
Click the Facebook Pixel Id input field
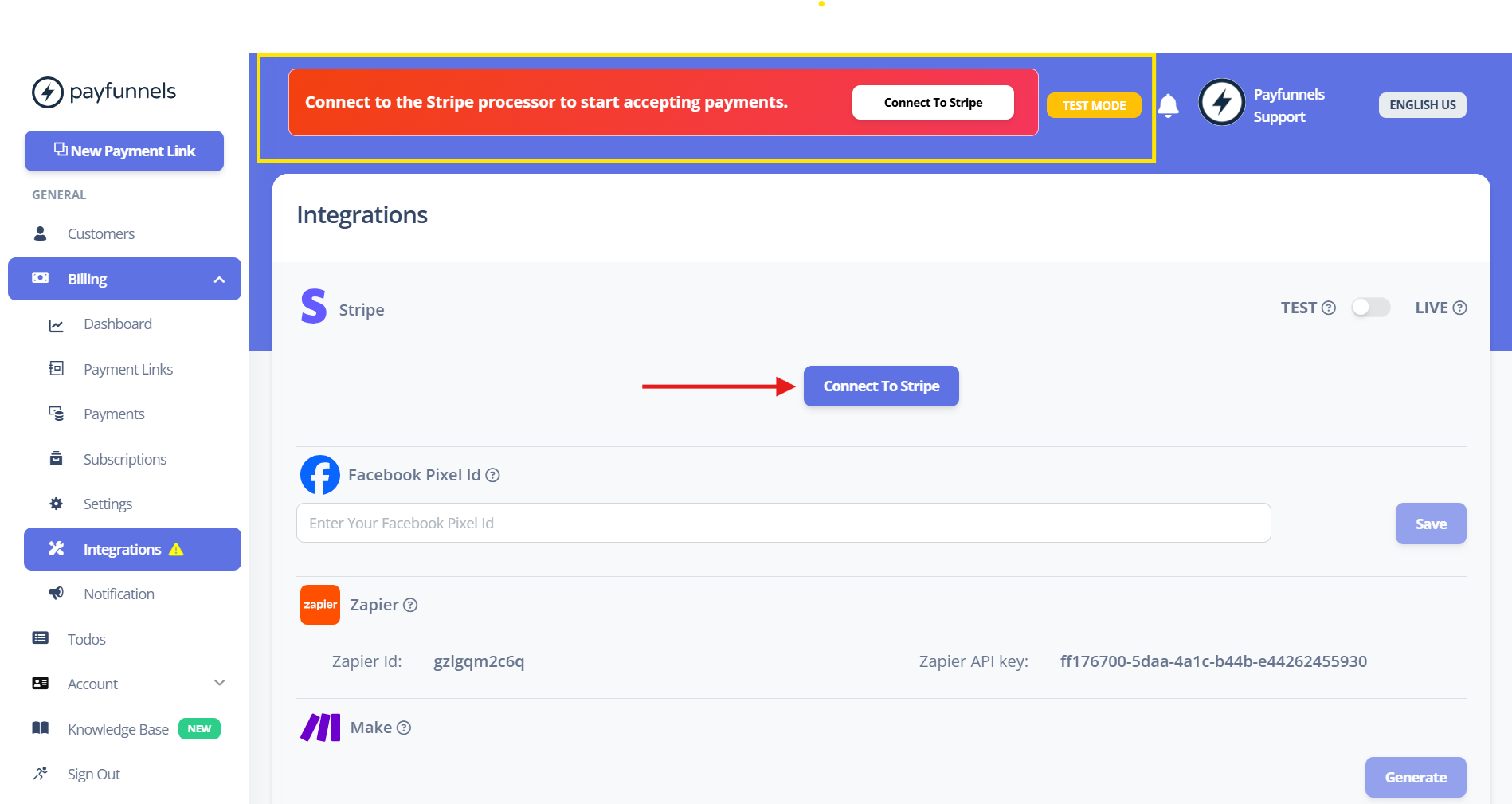click(783, 523)
